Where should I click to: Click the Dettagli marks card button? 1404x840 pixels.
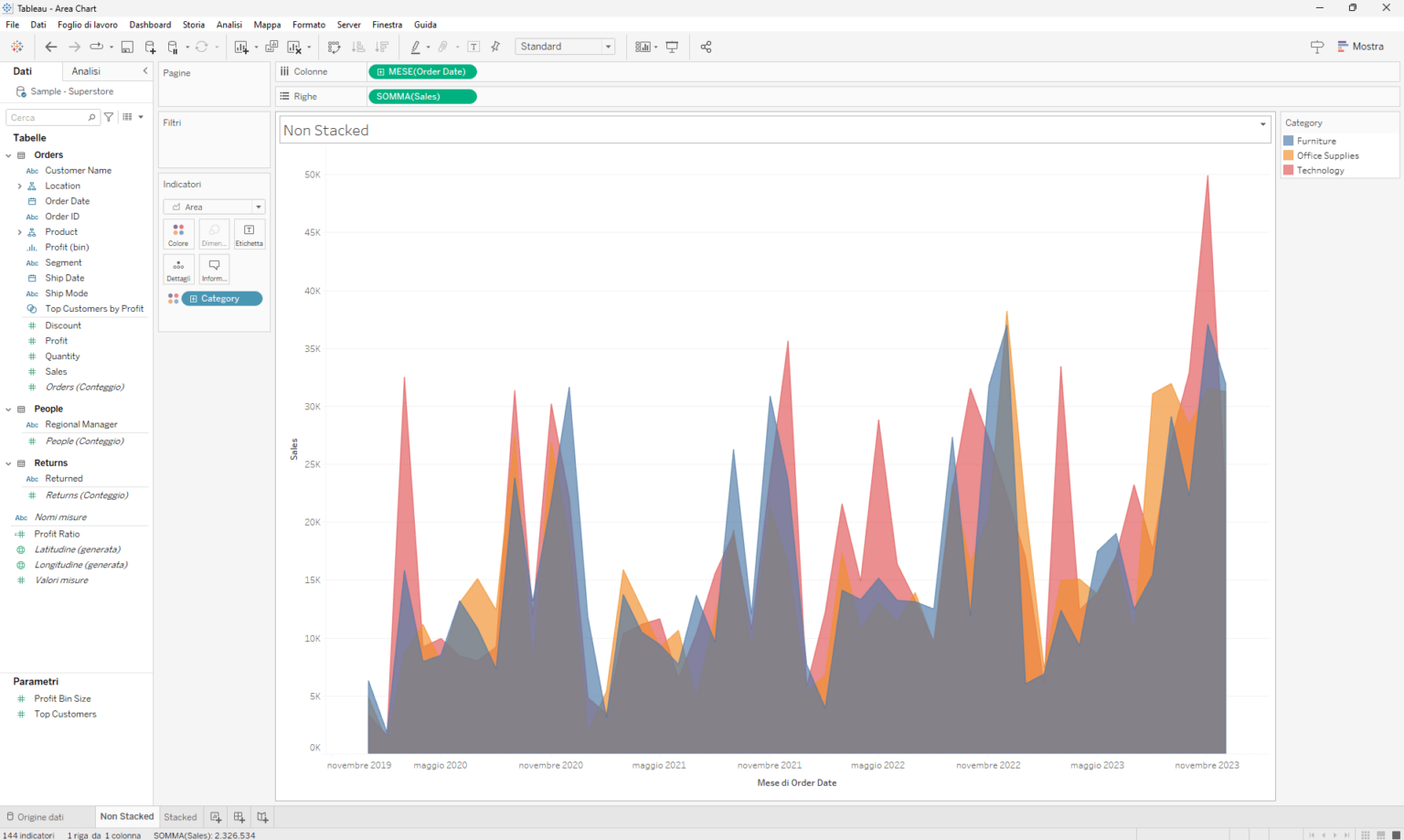click(178, 270)
